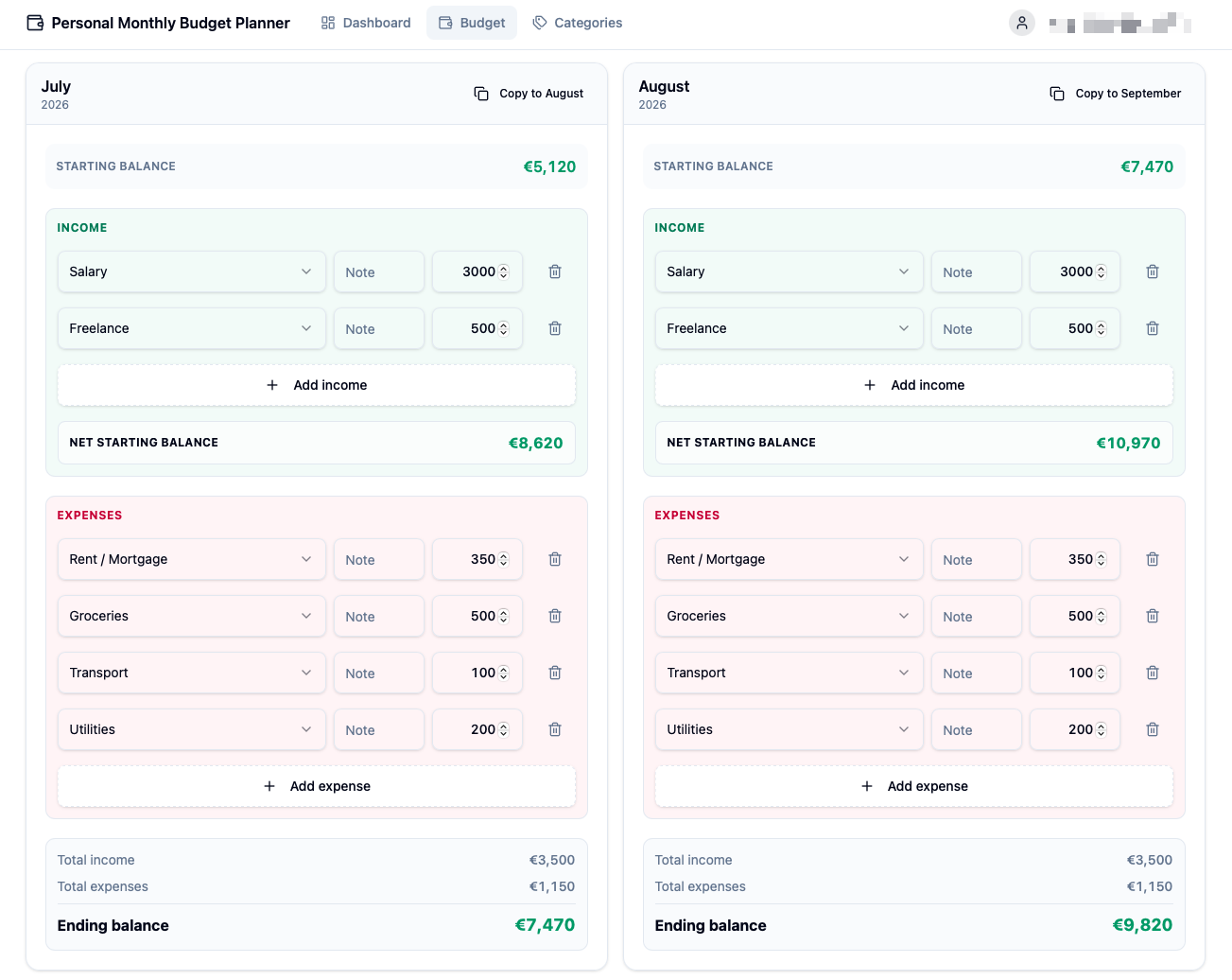Click the August Rent / Mortgage note field
1232x980 pixels.
point(977,559)
